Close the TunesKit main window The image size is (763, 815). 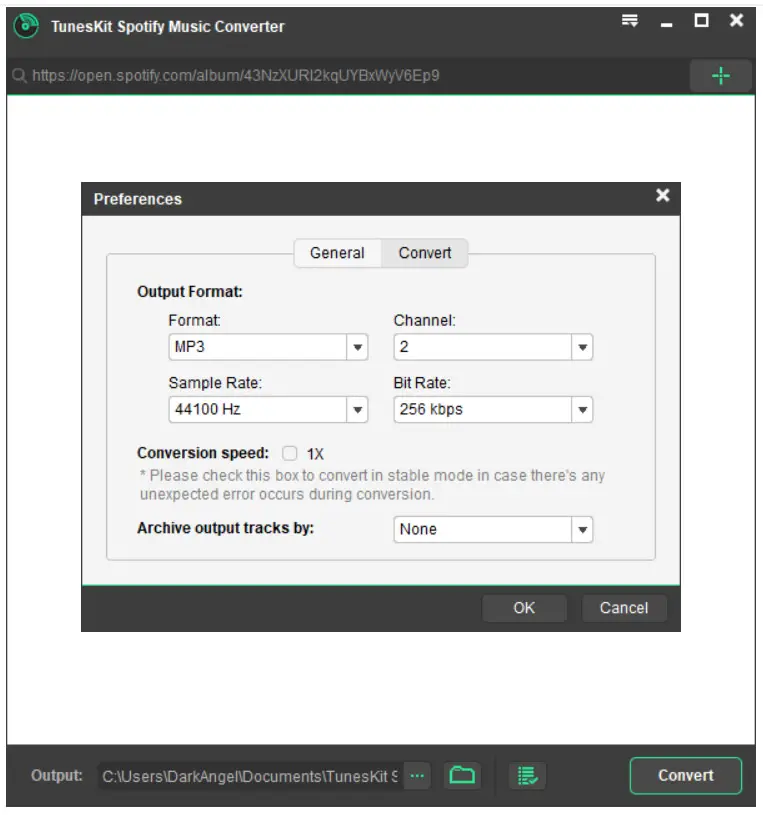click(x=736, y=20)
